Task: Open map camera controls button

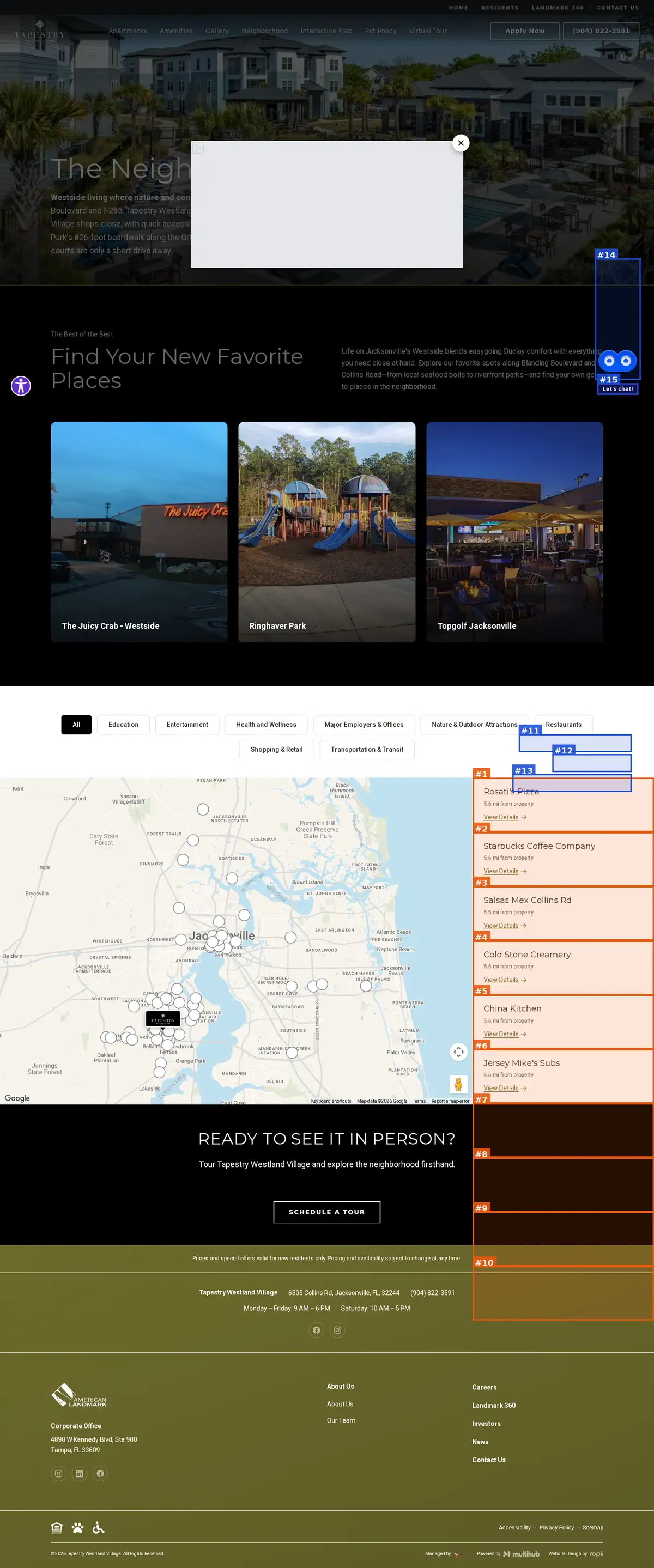Action: click(458, 1051)
